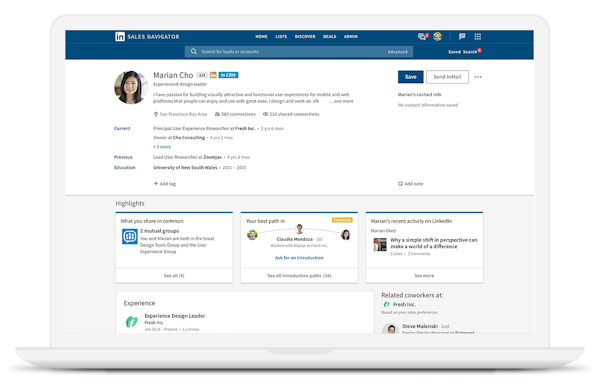The width and height of the screenshot is (600, 391).
Task: Click See all introduction paths (34)
Action: click(299, 276)
